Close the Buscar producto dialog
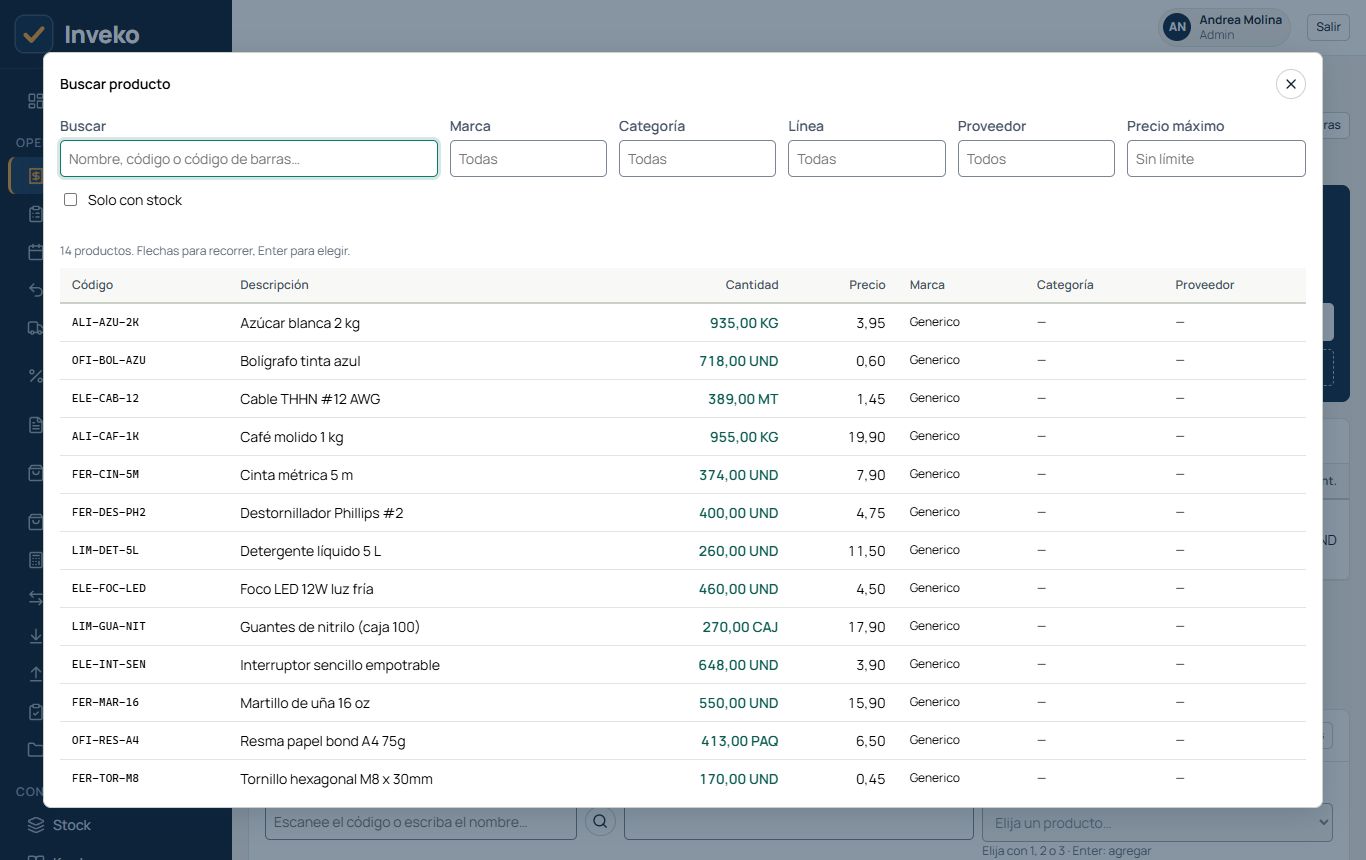Image resolution: width=1366 pixels, height=860 pixels. 1290,84
